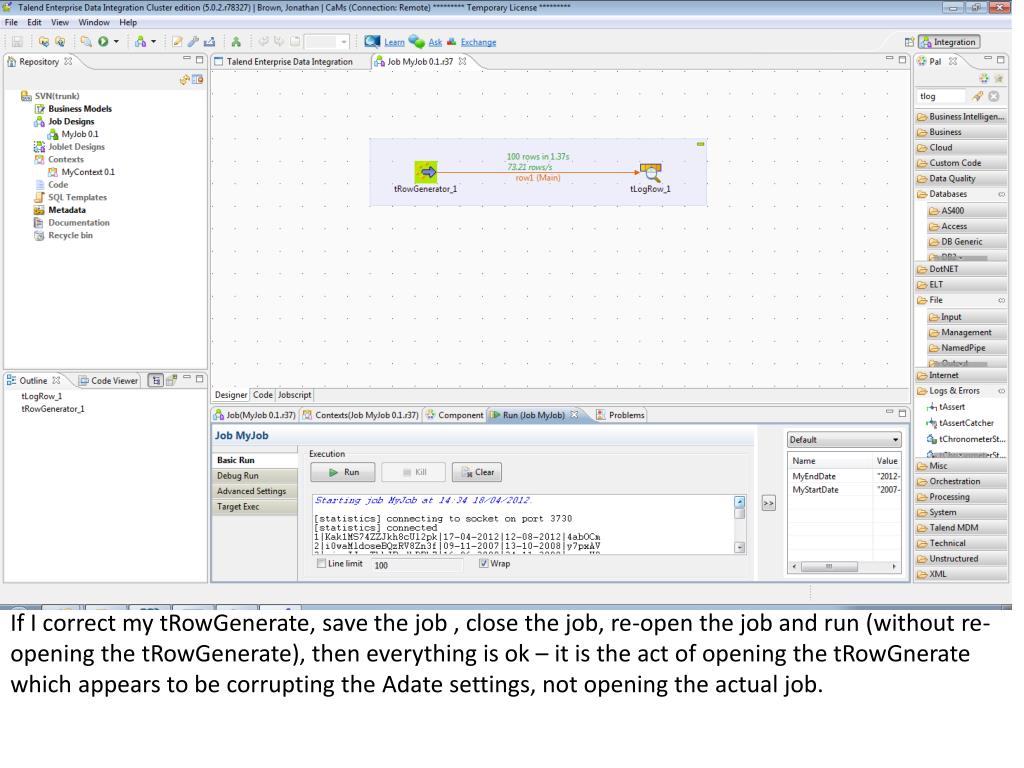Click the Clear console button
The width and height of the screenshot is (1024, 768).
pos(477,472)
